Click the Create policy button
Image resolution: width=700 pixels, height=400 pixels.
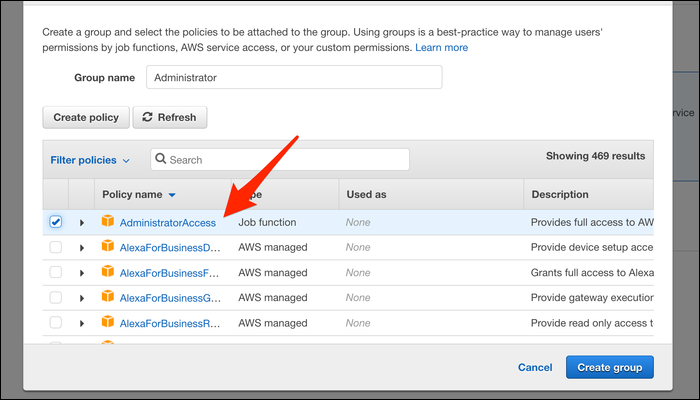tap(86, 117)
